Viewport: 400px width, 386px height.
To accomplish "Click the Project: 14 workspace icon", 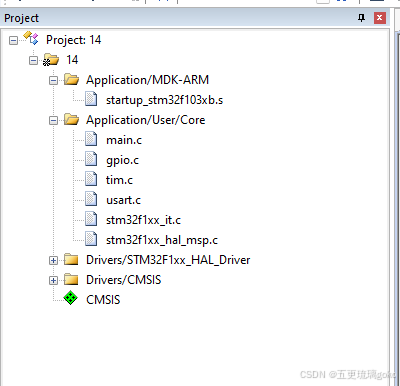I will pos(31,38).
